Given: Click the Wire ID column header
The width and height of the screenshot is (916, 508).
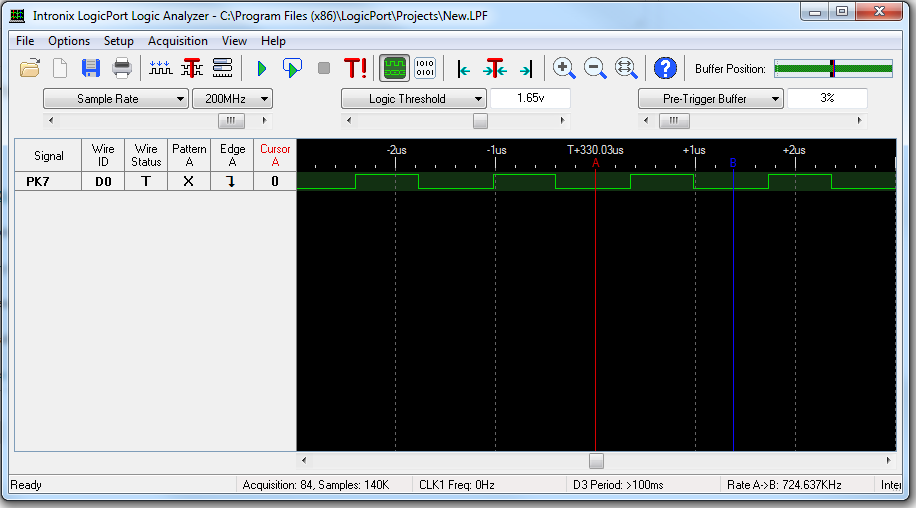Looking at the screenshot, I should 103,155.
